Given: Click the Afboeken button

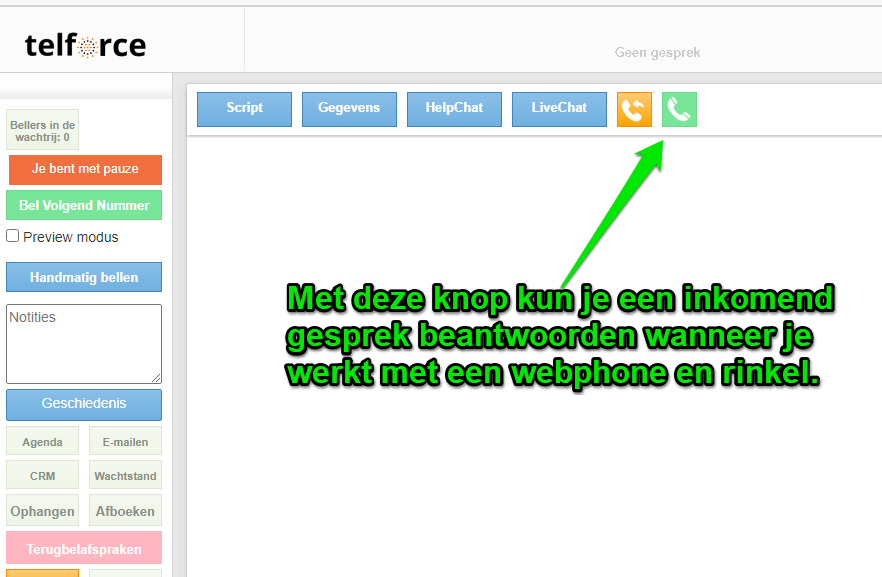Looking at the screenshot, I should [x=125, y=511].
